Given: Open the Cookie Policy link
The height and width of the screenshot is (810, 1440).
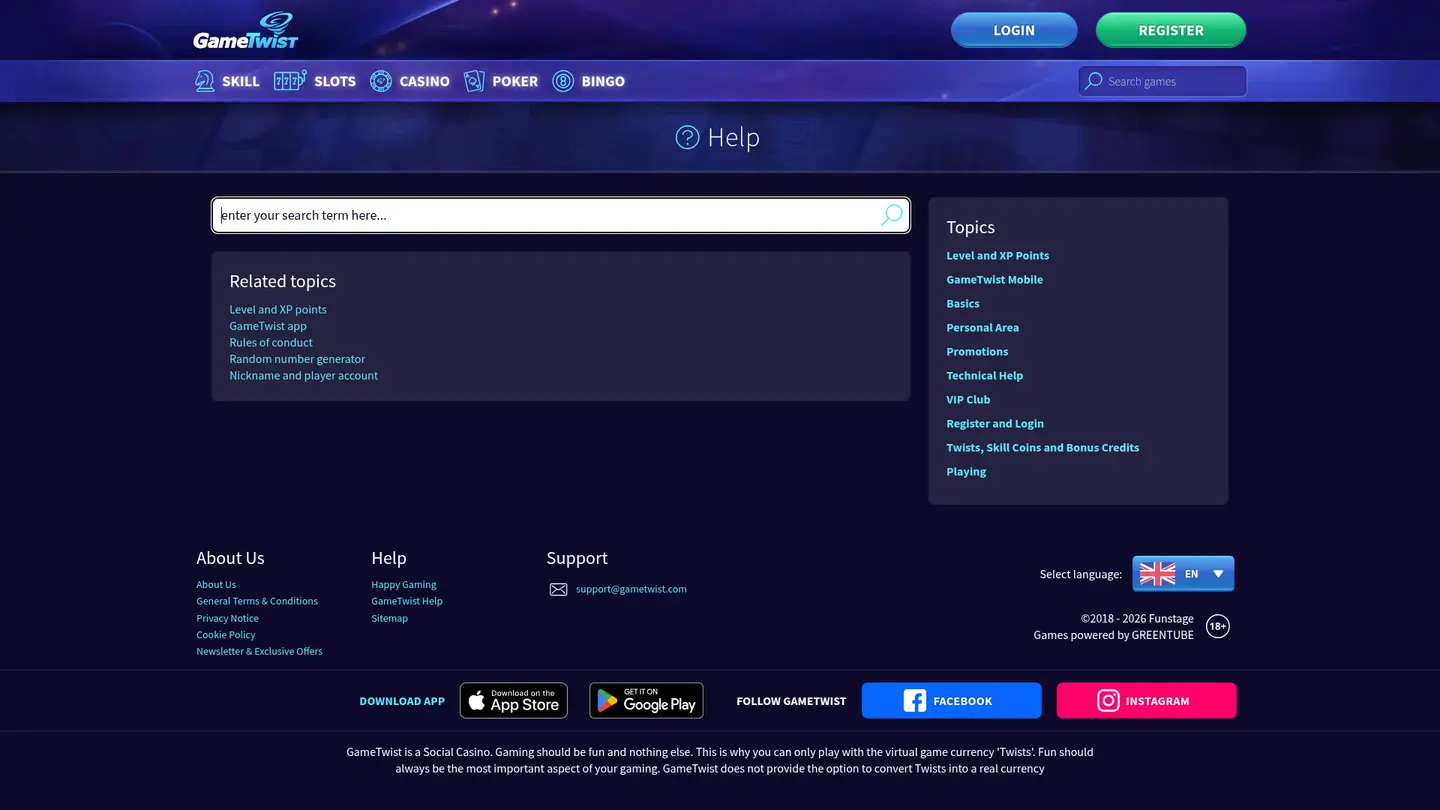Looking at the screenshot, I should (x=226, y=635).
